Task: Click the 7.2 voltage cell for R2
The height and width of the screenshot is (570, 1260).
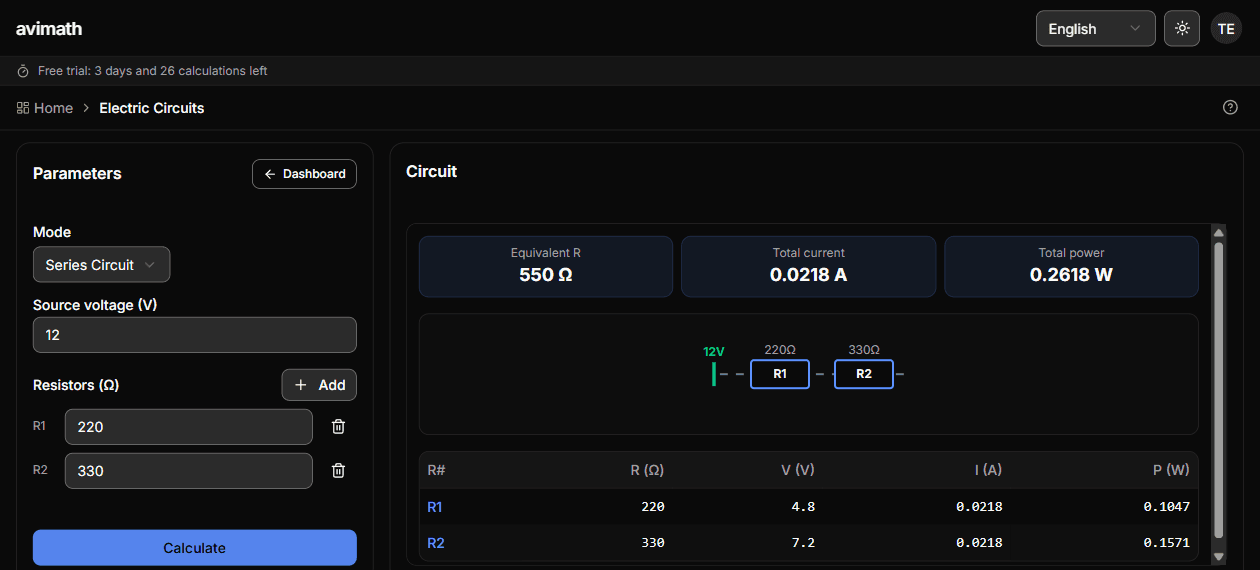Action: [804, 543]
